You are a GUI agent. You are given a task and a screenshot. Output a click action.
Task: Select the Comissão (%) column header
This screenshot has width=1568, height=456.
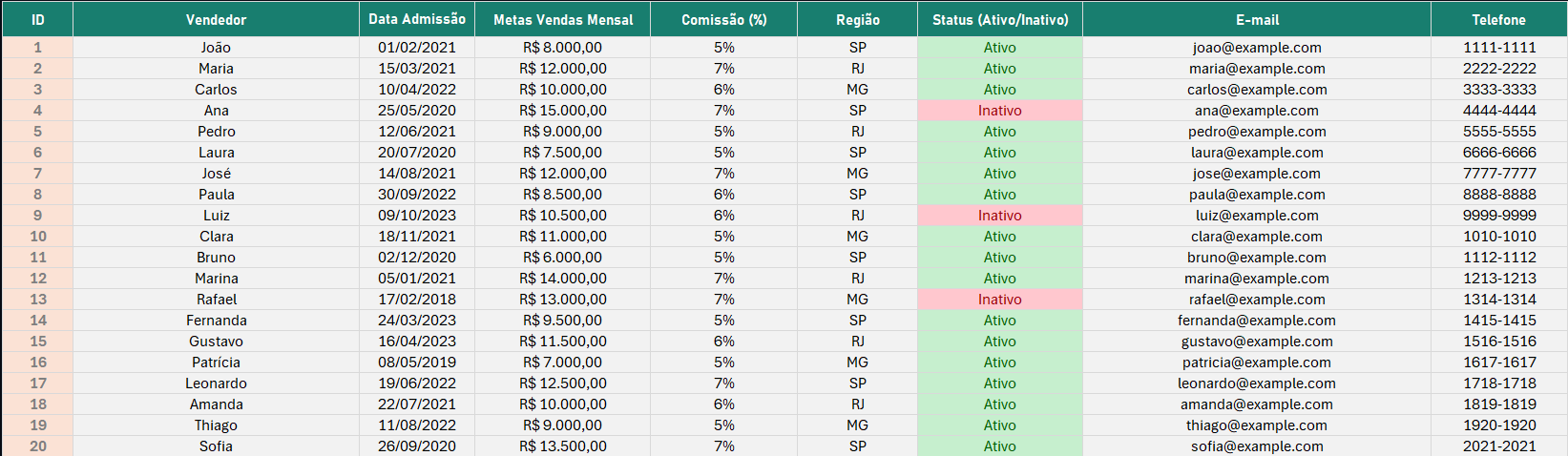pyautogui.click(x=723, y=19)
